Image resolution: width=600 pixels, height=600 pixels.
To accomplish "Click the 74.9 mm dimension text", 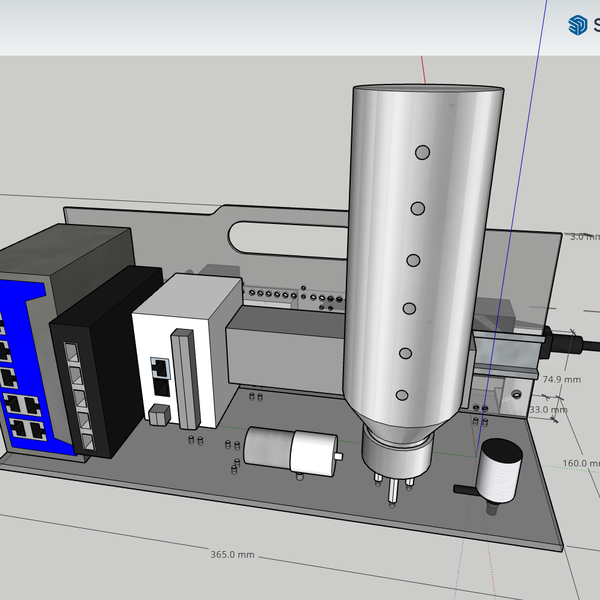I will click(x=561, y=380).
